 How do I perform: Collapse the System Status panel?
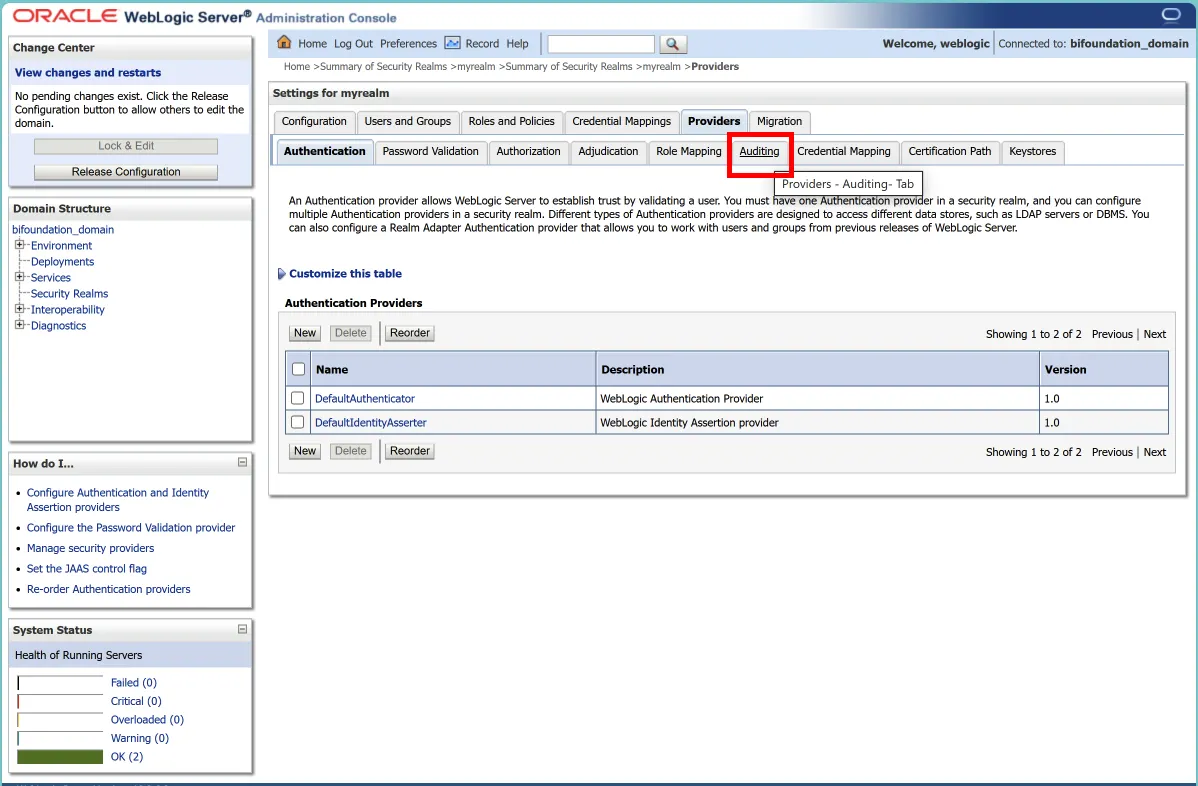(242, 629)
